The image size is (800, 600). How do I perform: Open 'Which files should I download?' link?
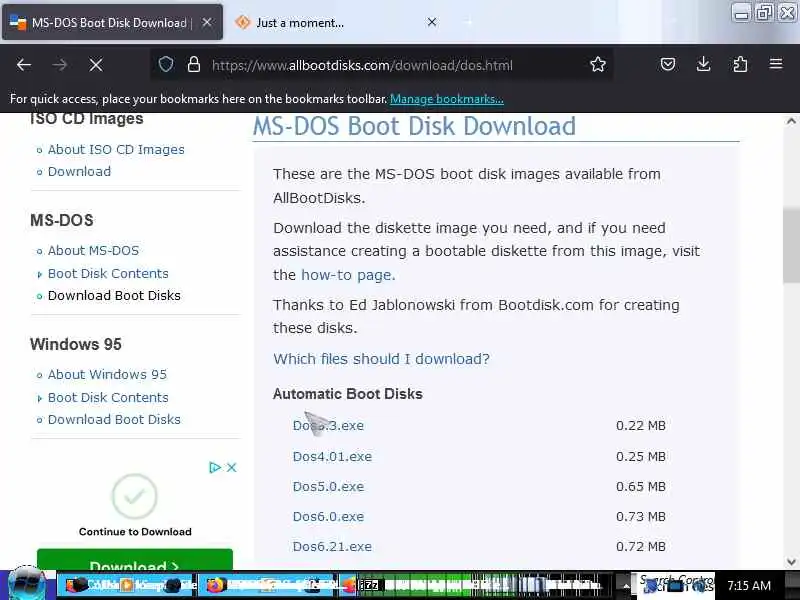(x=381, y=359)
